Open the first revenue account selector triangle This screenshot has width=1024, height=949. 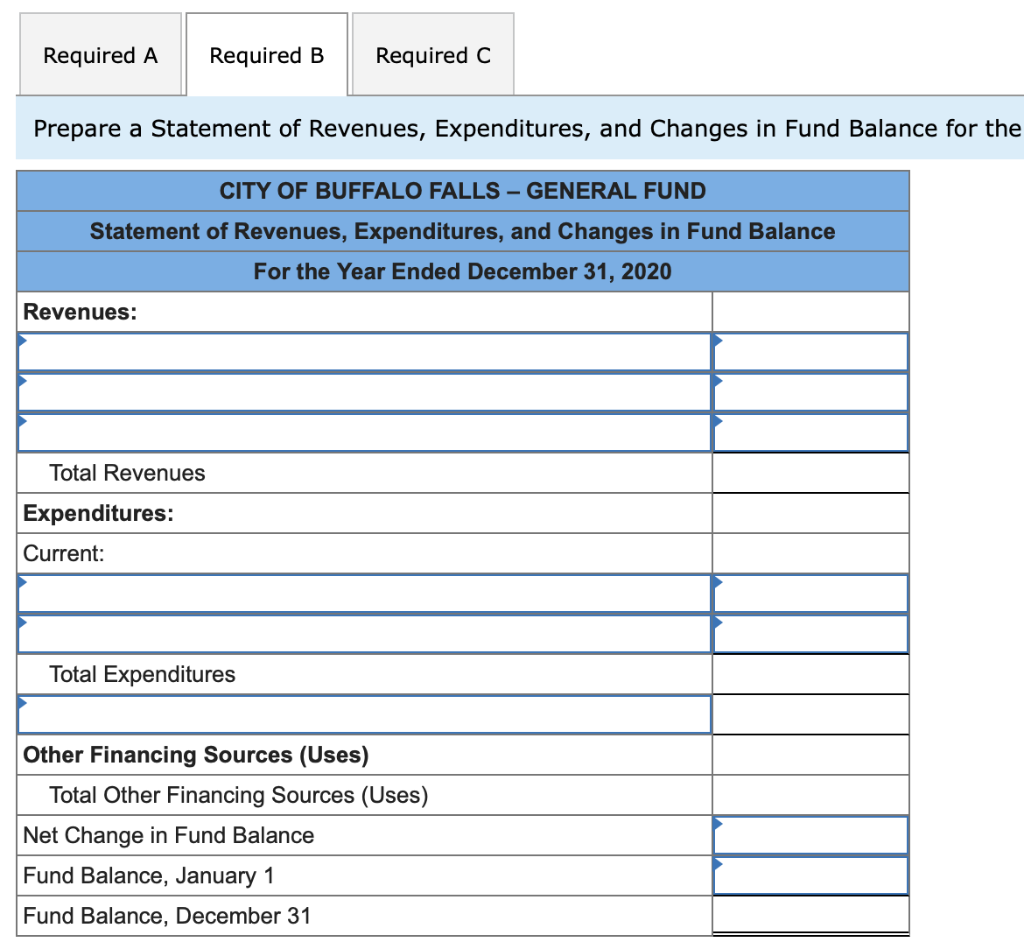click(20, 340)
